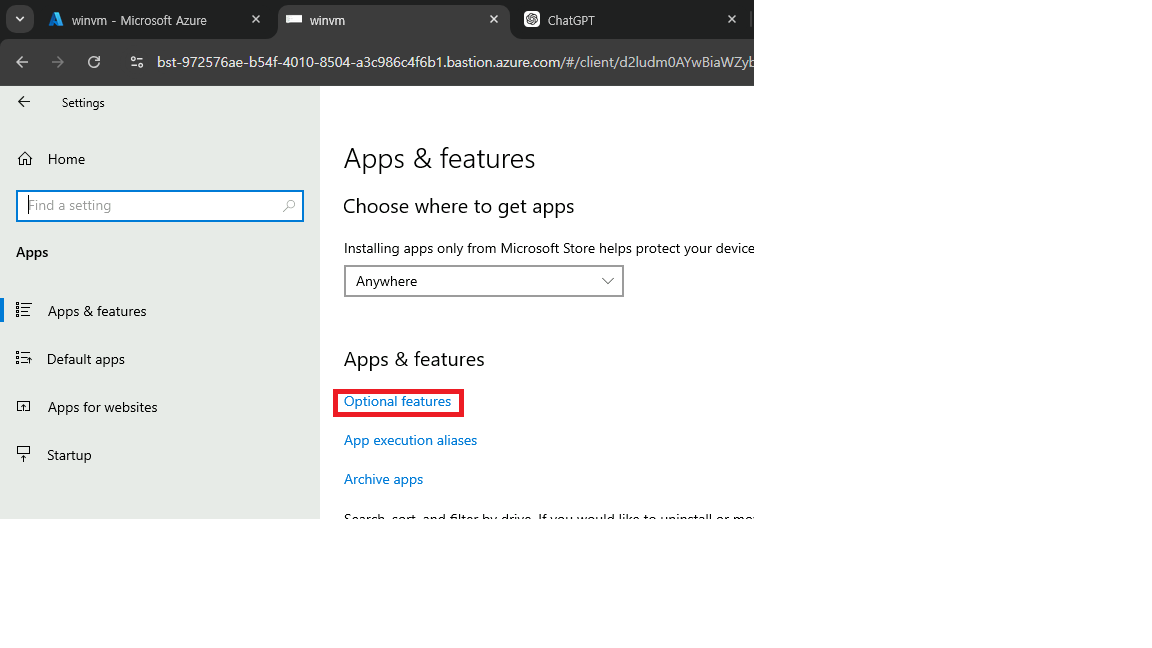This screenshot has width=1152, height=648.
Task: Focus the Find a setting search box
Action: click(159, 206)
